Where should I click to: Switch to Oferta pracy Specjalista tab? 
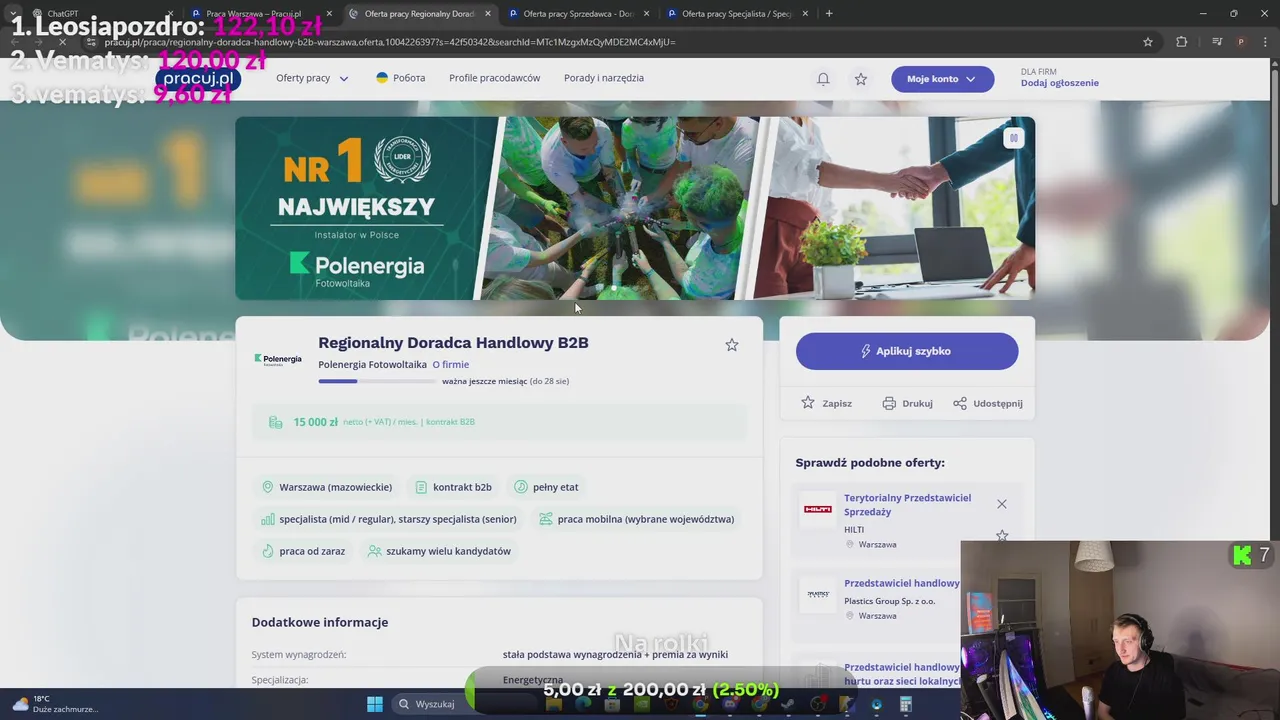(736, 14)
